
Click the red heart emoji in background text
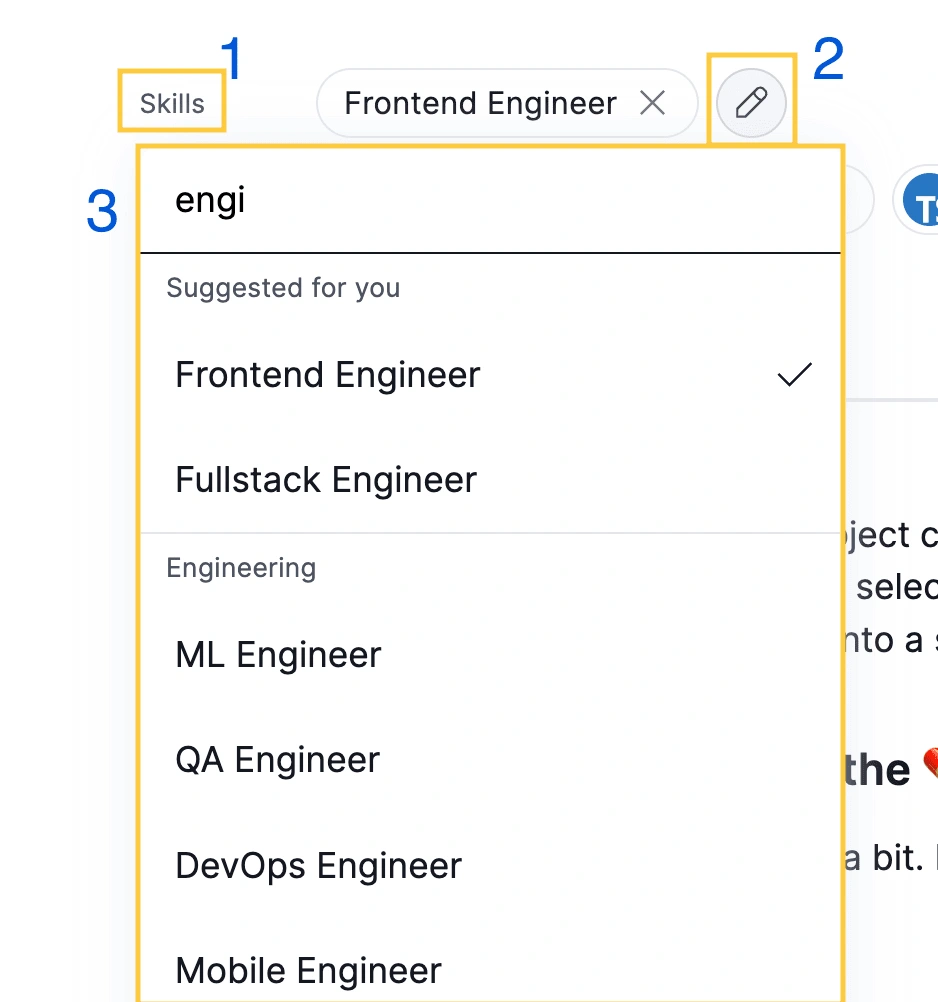click(x=931, y=762)
